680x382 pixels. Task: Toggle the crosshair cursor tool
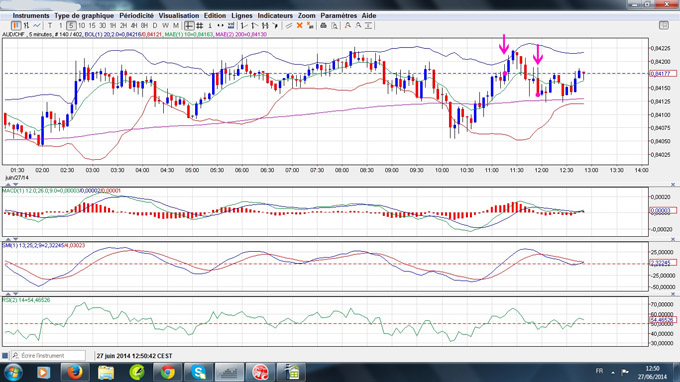coord(189,26)
